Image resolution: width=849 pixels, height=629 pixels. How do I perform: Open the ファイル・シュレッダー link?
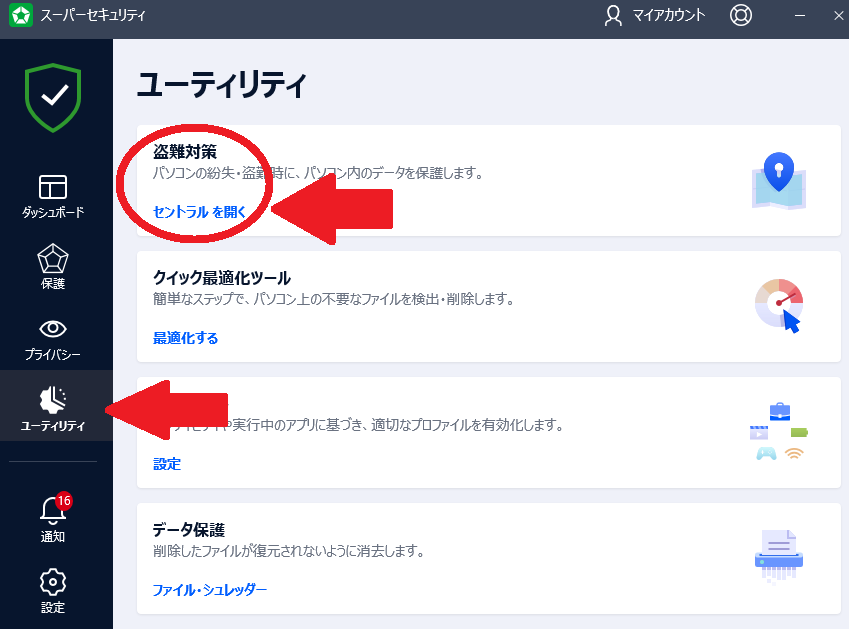click(x=209, y=590)
